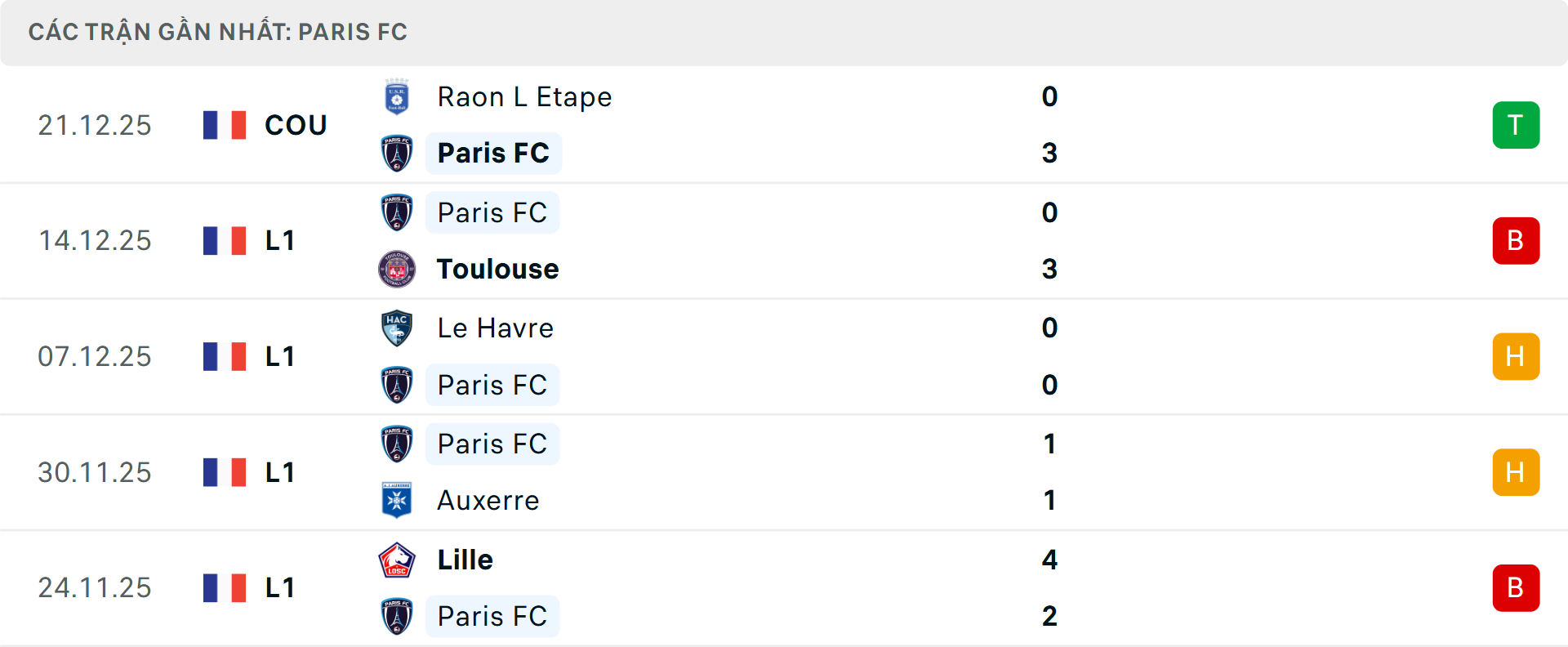This screenshot has height=647, width=1568.
Task: Click the Lille LOSC crest icon
Action: tap(397, 560)
